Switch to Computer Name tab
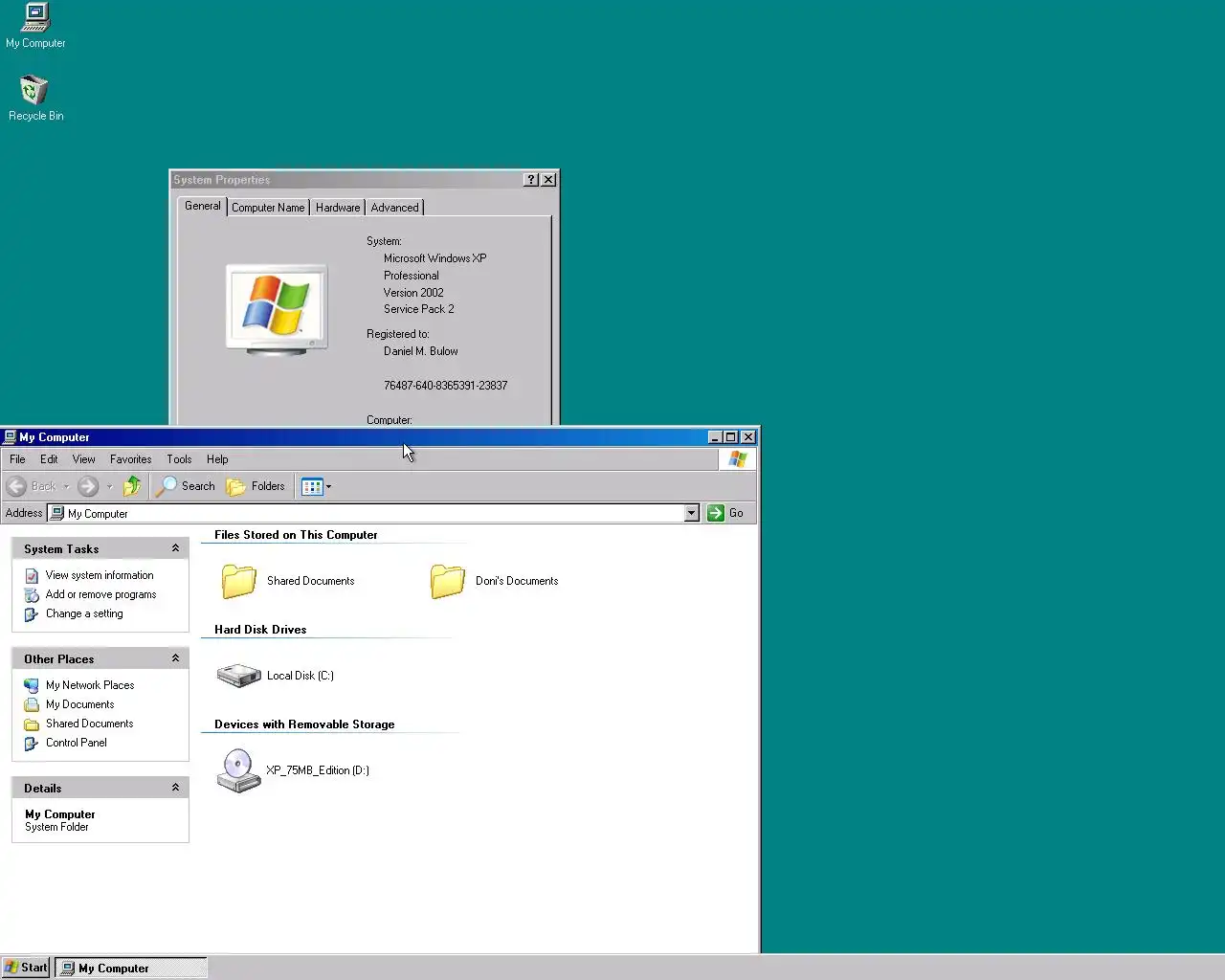The image size is (1225, 980). [x=268, y=208]
